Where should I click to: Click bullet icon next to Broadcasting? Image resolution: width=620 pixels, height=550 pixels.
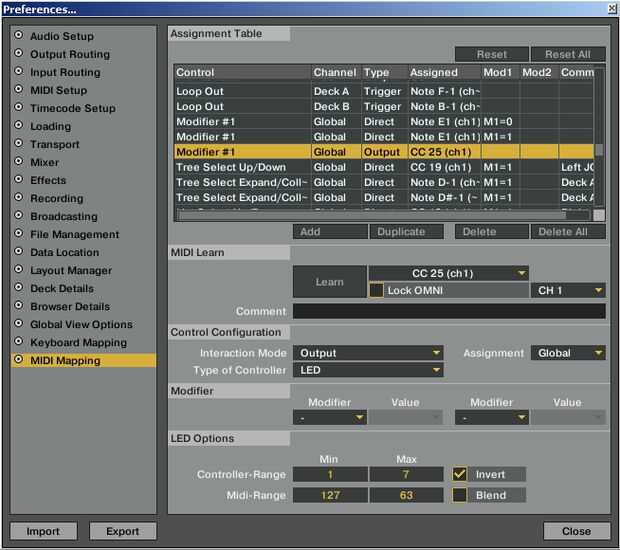18,215
